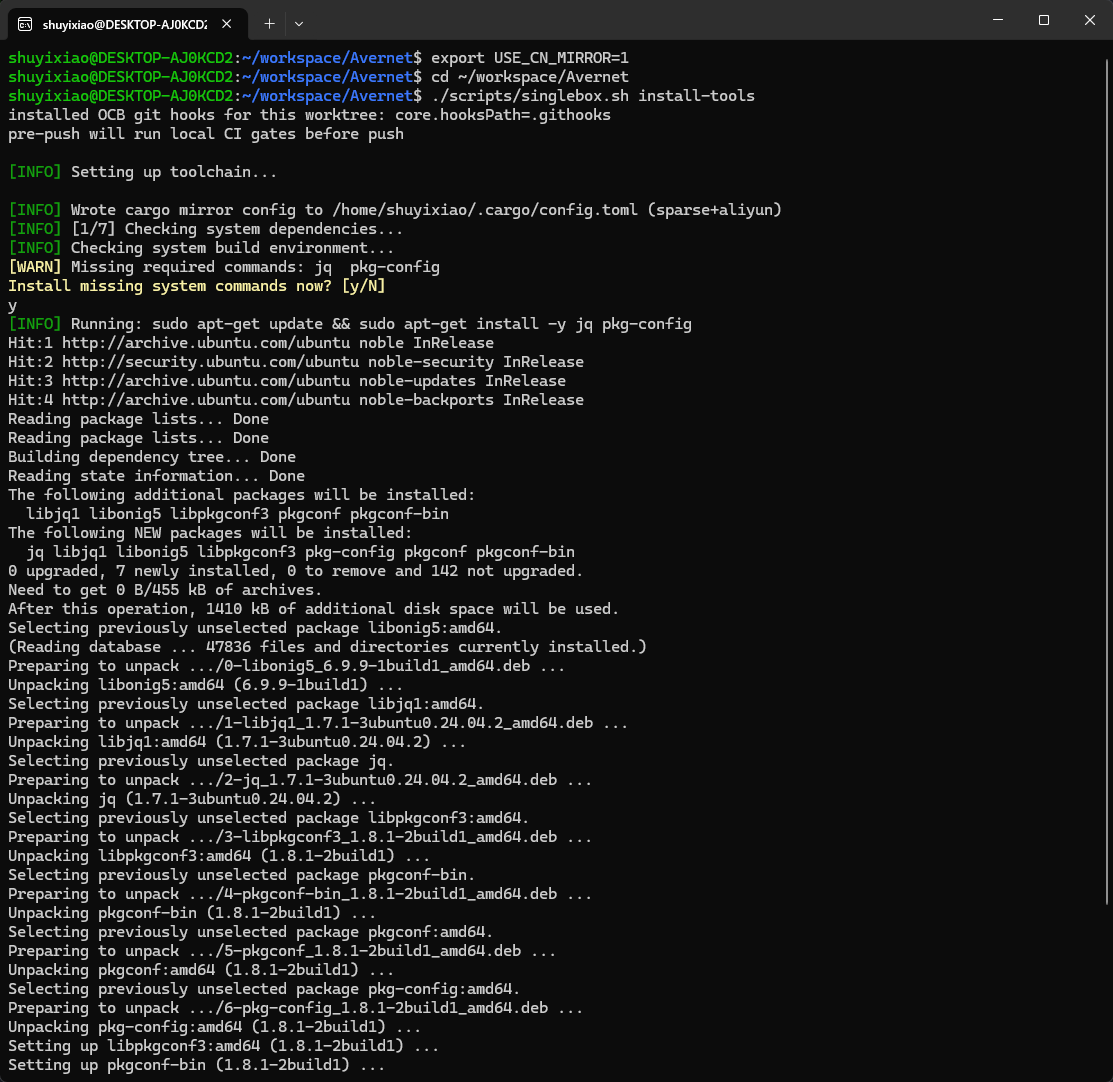Click 'Unpacking libonig5:amd64 (6.9.9-1build1)' line

(x=205, y=685)
